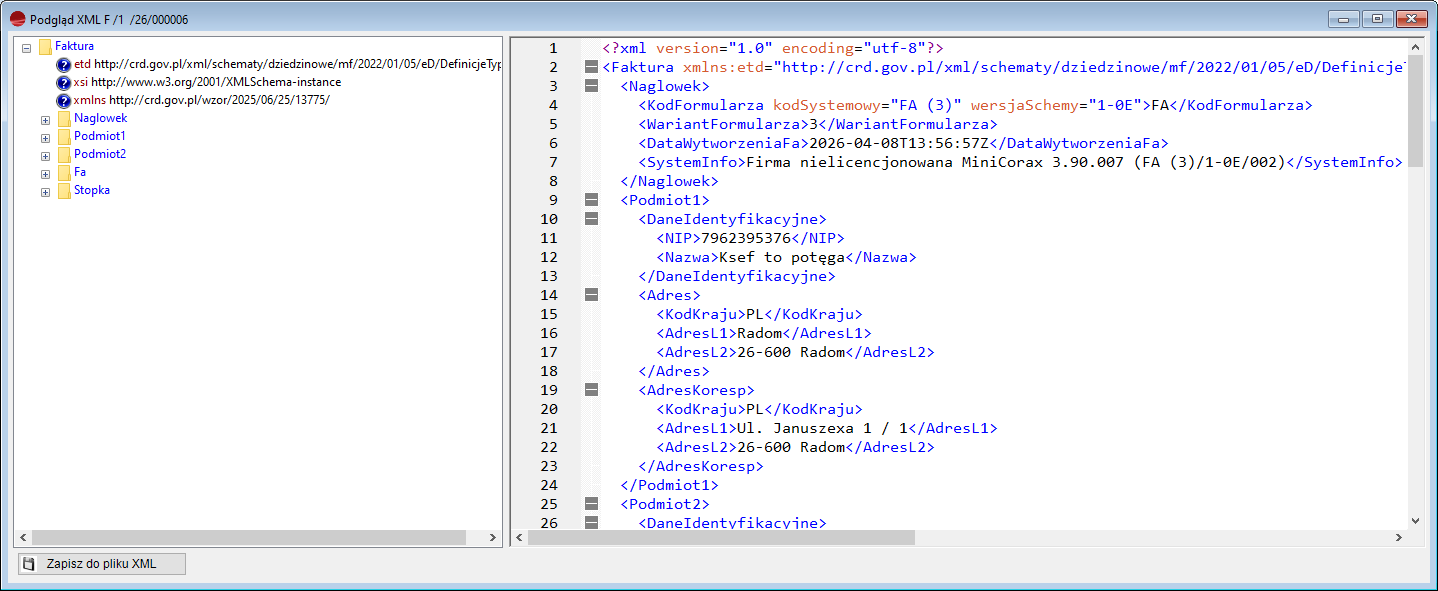Collapse the Naglowek fold marker on line 3

pyautogui.click(x=590, y=86)
